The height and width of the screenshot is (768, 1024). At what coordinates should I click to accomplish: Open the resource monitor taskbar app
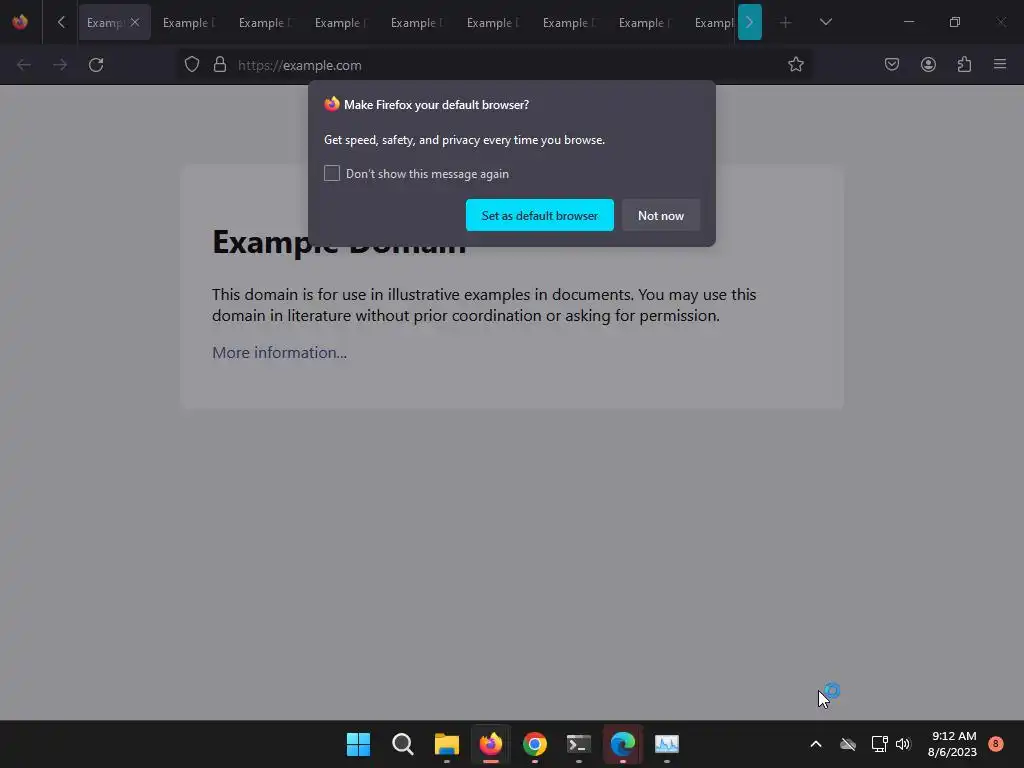(667, 744)
